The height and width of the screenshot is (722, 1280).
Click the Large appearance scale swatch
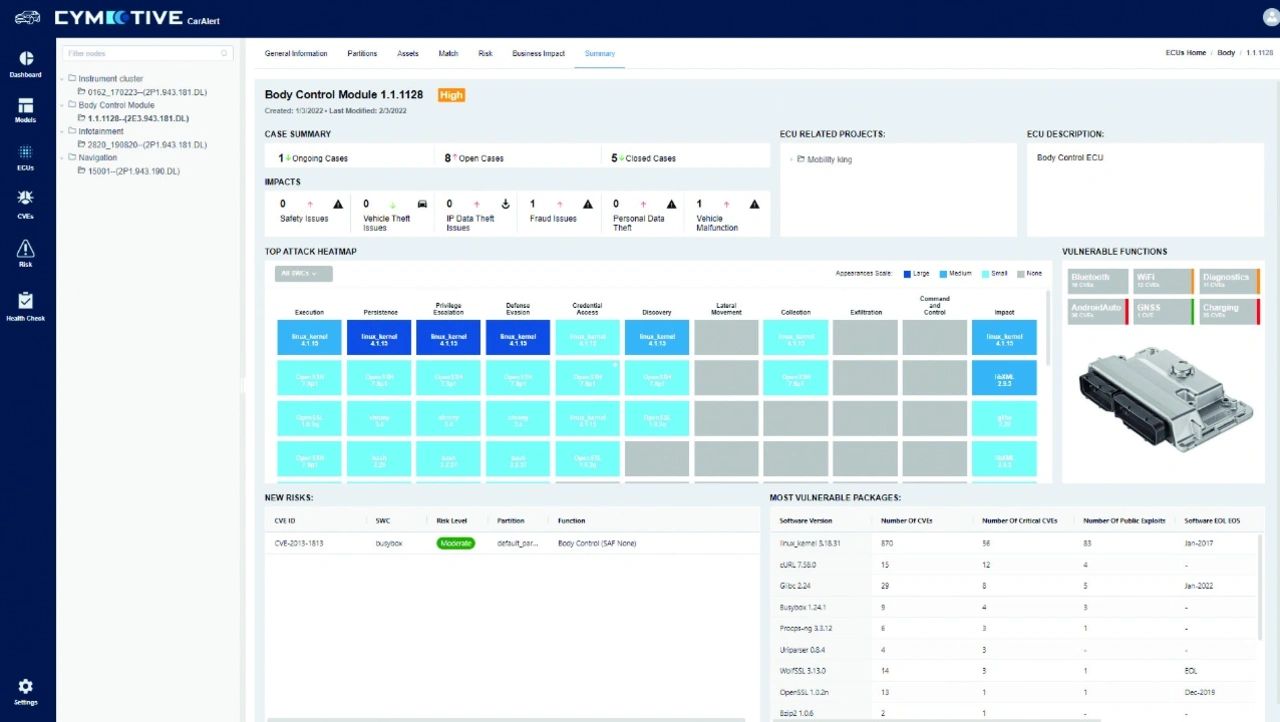point(907,273)
